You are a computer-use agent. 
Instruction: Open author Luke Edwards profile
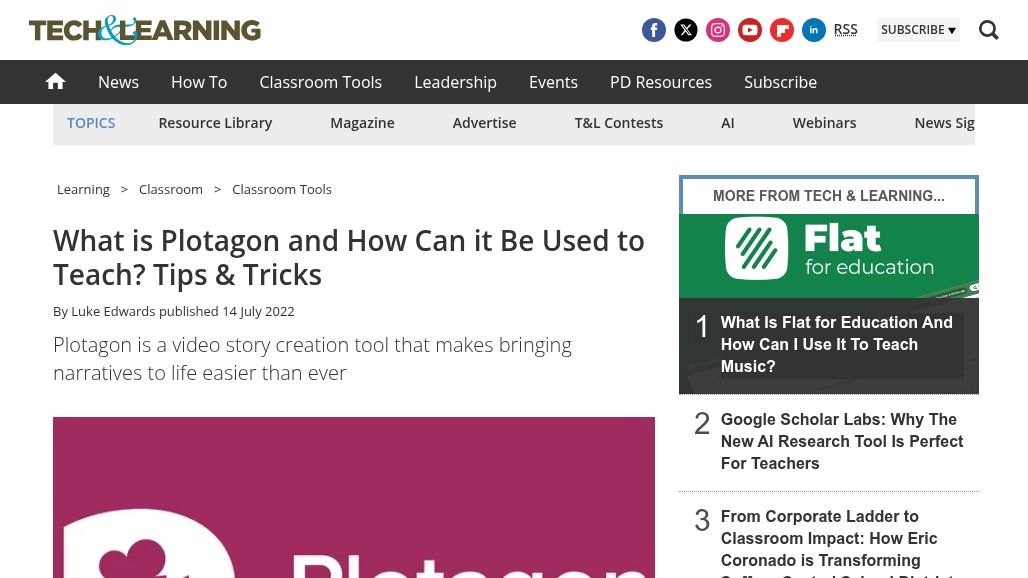[113, 311]
